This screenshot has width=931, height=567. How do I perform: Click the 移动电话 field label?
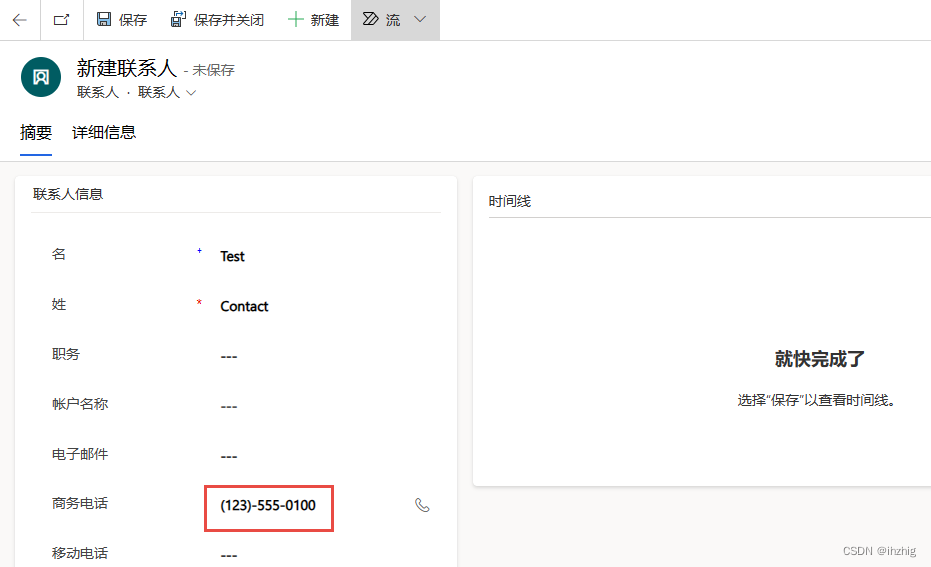(80, 553)
